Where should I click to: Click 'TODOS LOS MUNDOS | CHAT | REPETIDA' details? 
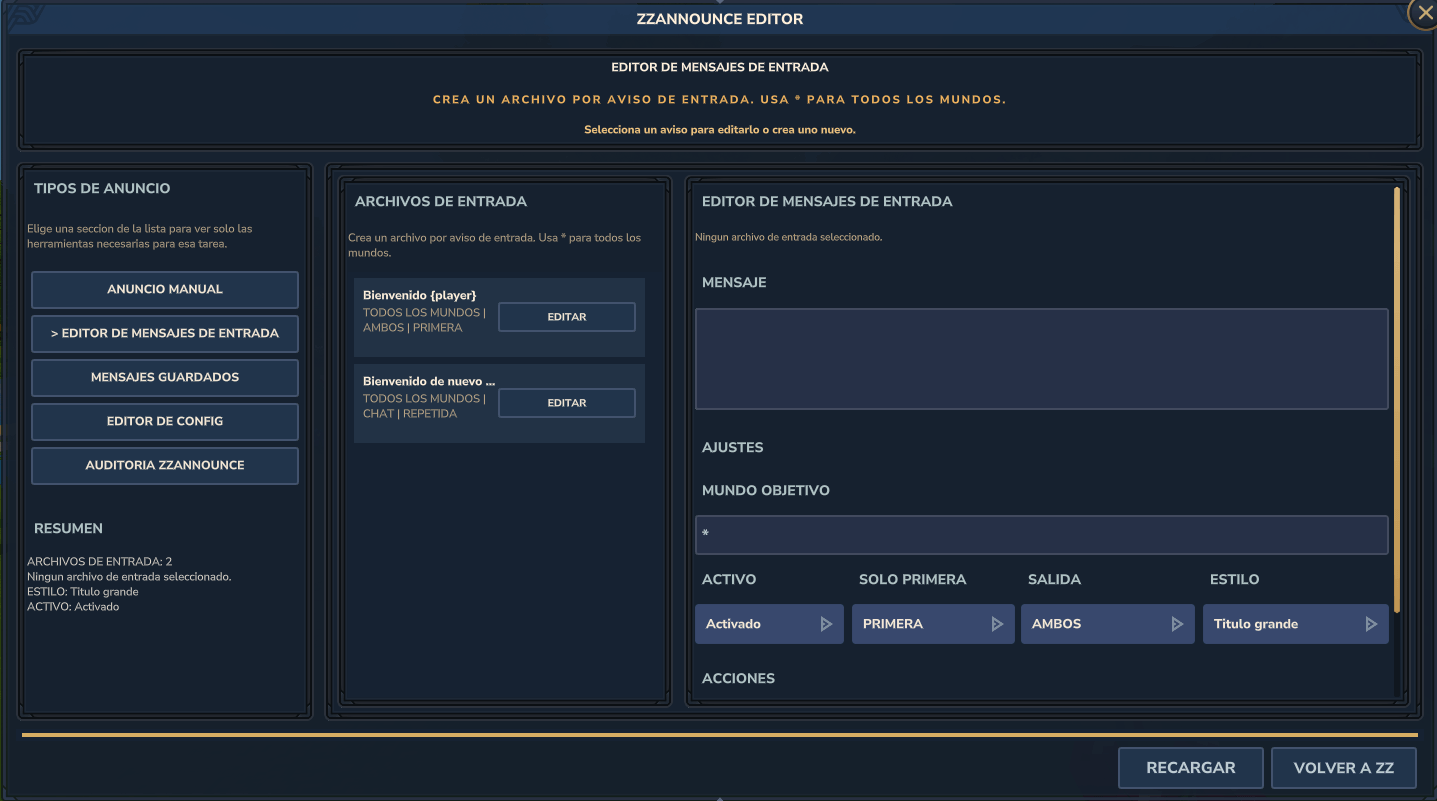pos(424,406)
